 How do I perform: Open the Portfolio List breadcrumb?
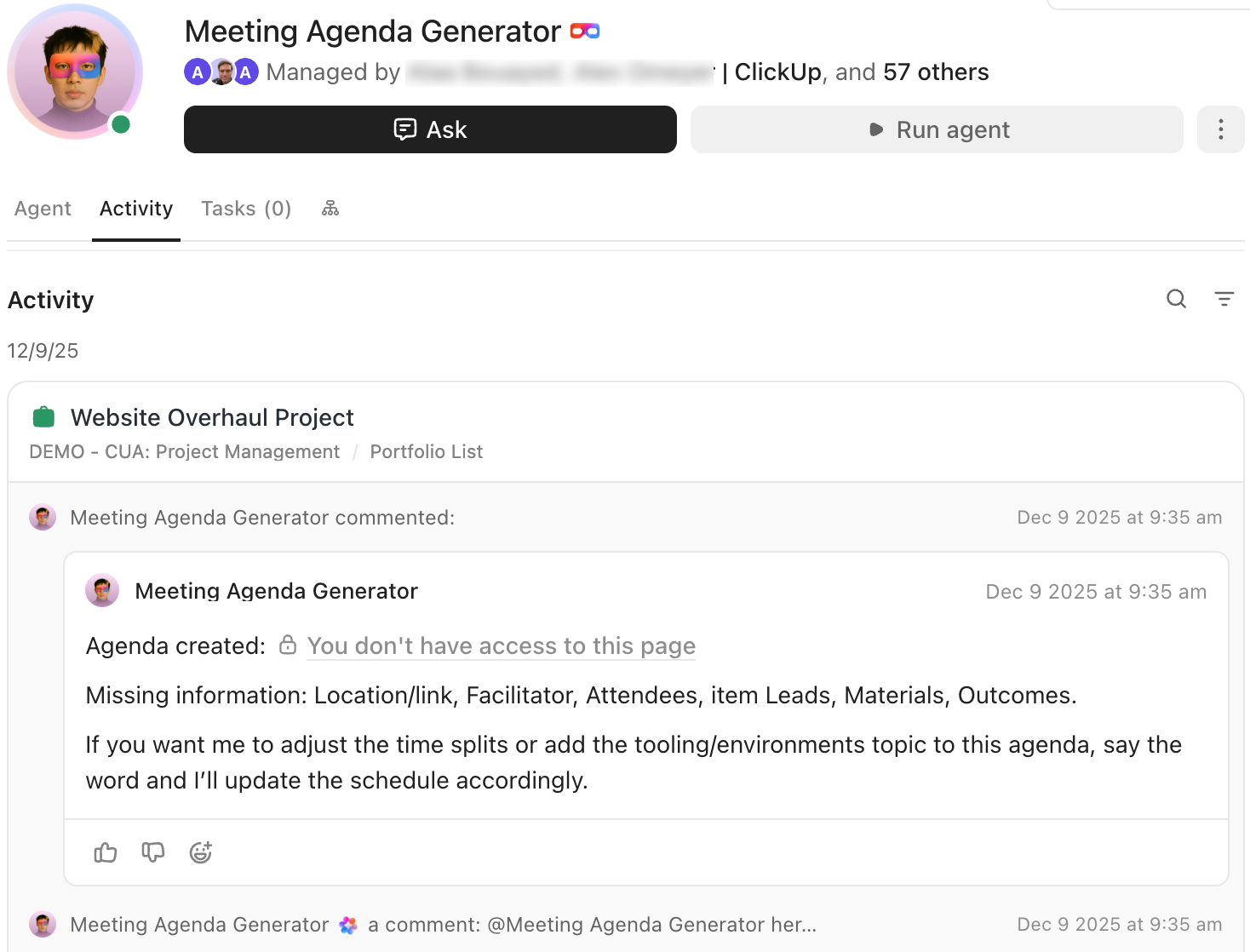[x=426, y=451]
